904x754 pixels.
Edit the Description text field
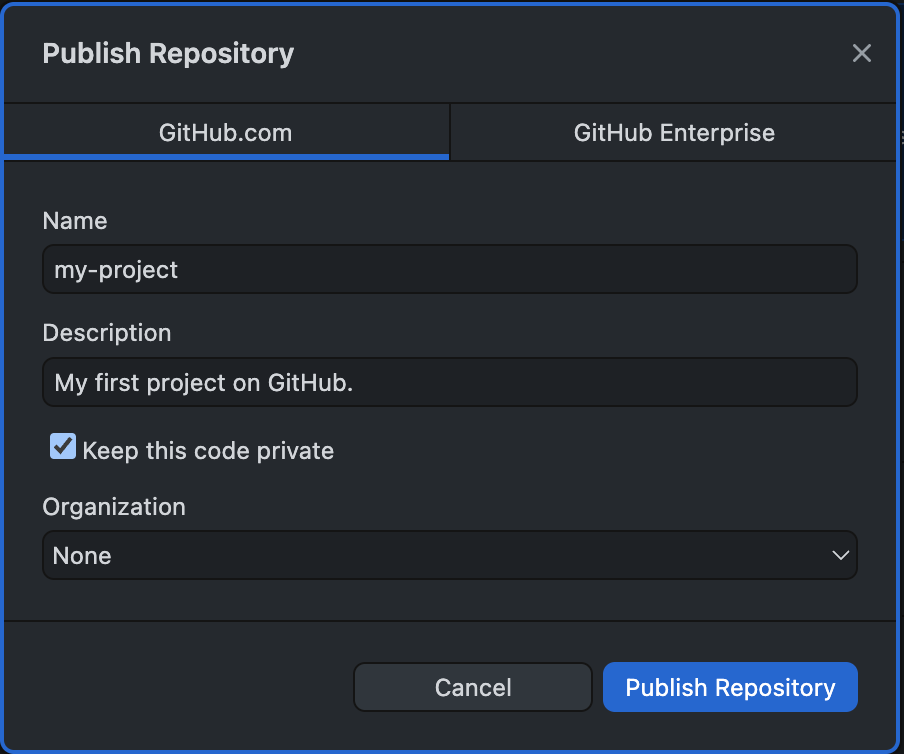click(450, 382)
